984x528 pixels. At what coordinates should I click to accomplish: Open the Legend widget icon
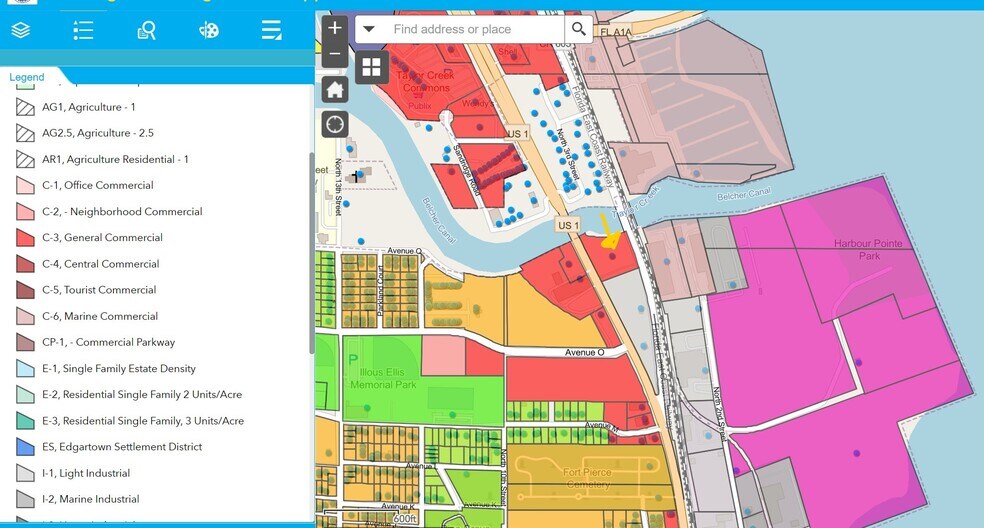click(83, 31)
